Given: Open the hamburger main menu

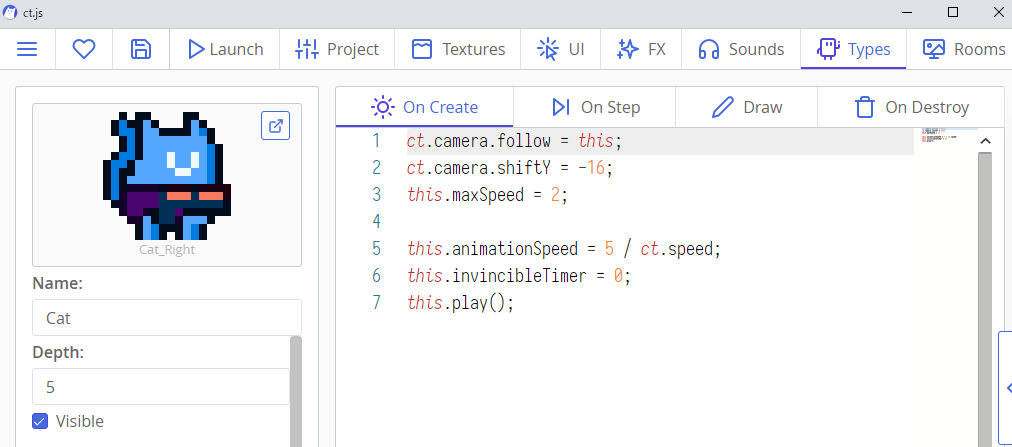Looking at the screenshot, I should tap(27, 49).
